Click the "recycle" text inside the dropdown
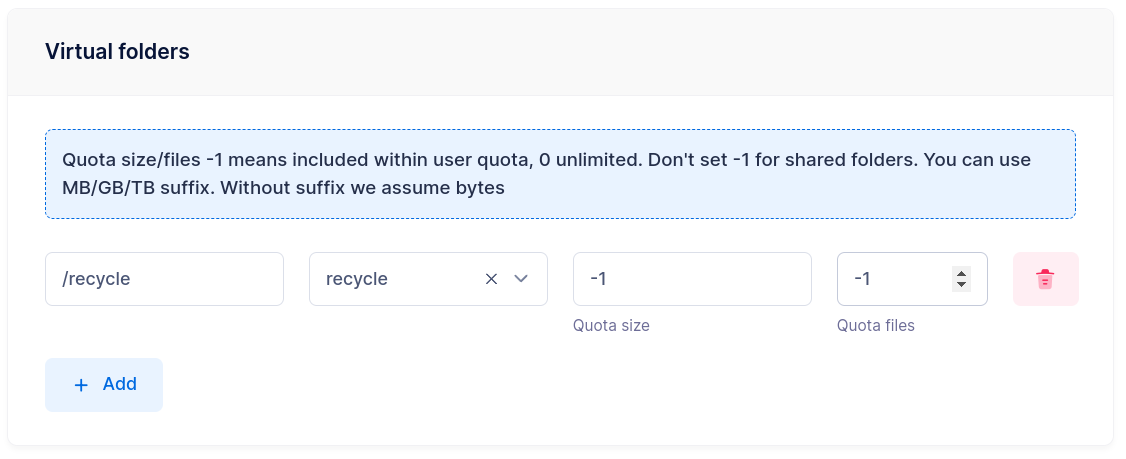This screenshot has width=1126, height=459. pos(357,279)
